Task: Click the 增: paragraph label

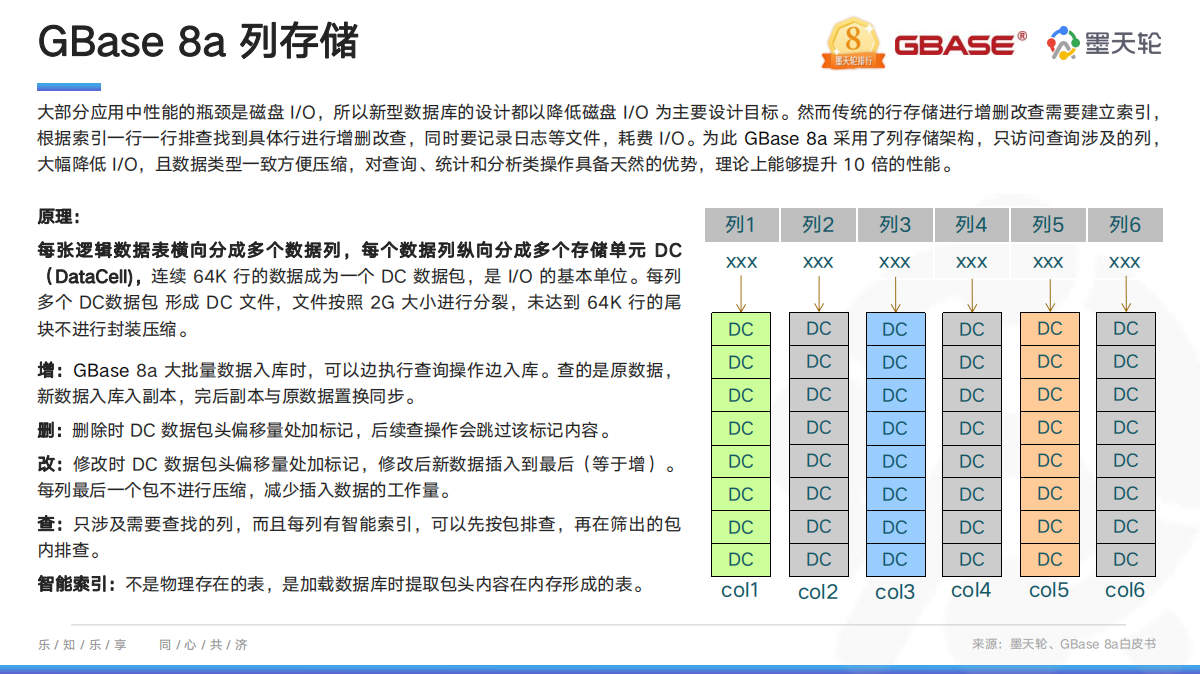Action: (x=52, y=370)
